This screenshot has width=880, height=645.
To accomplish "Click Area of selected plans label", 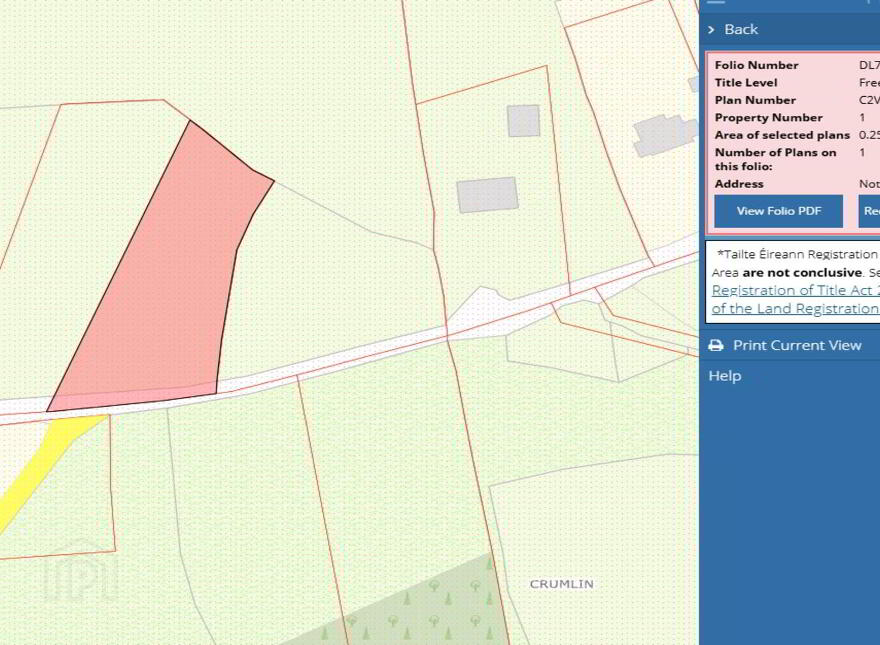I will coord(782,135).
